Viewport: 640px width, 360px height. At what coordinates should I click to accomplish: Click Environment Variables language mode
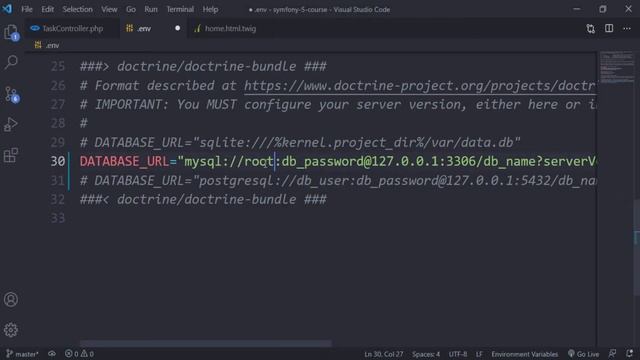pyautogui.click(x=524, y=354)
